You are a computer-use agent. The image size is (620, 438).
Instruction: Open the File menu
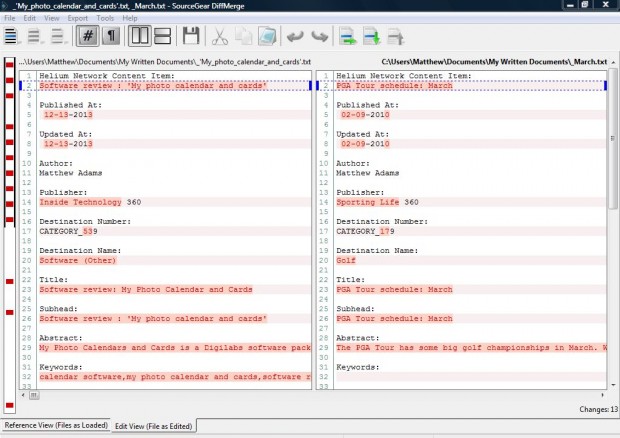(x=9, y=18)
